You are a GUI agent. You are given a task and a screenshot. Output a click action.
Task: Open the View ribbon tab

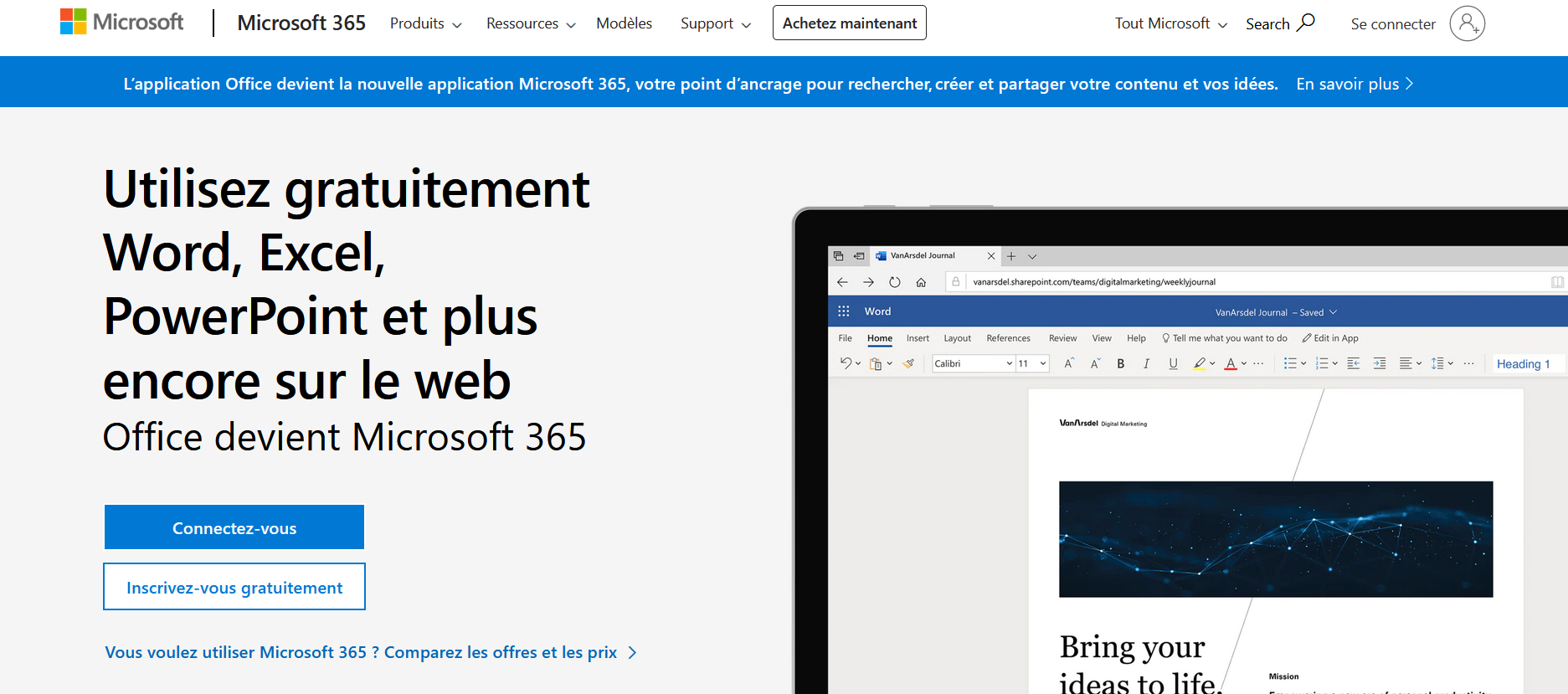(x=1102, y=338)
